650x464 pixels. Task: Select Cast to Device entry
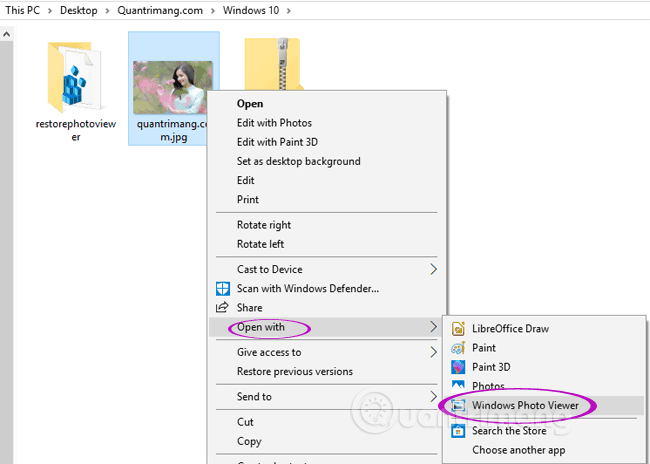[327, 269]
